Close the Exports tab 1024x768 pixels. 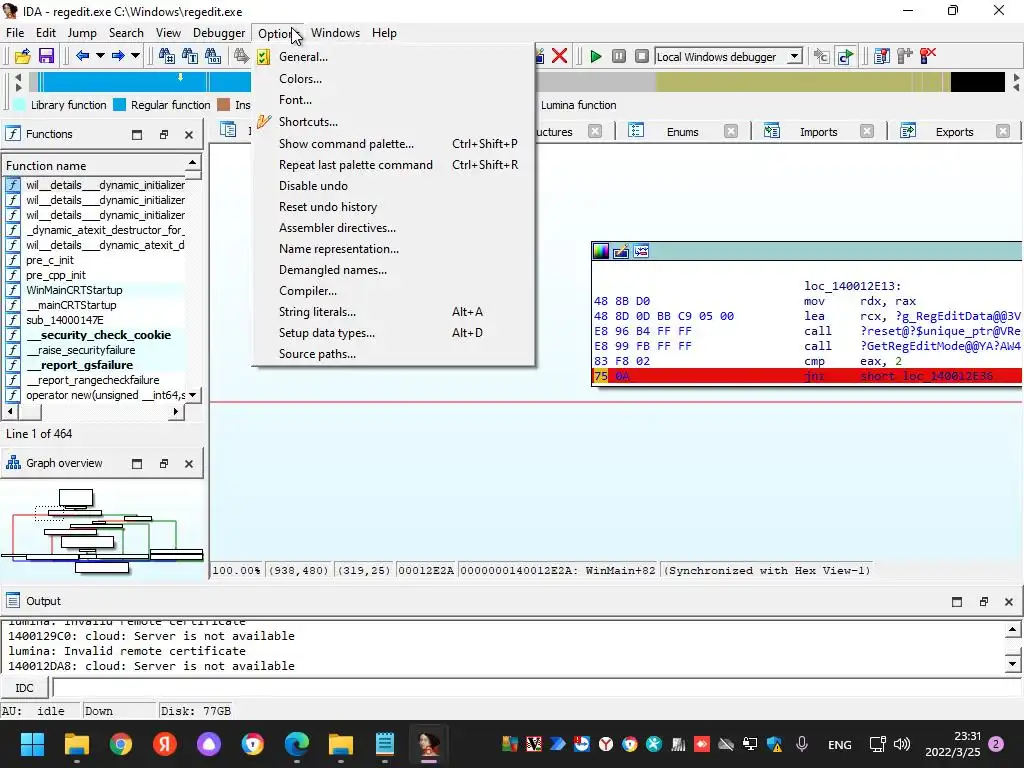(1003, 131)
